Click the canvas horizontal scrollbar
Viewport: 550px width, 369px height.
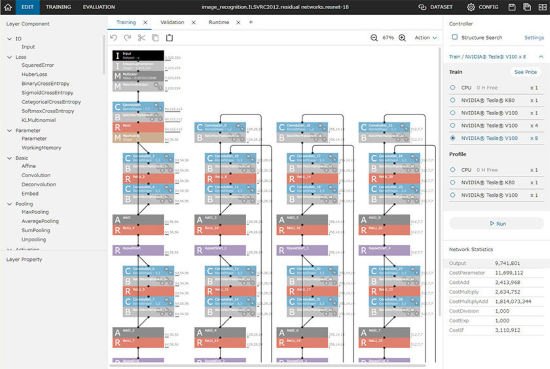tap(268, 365)
